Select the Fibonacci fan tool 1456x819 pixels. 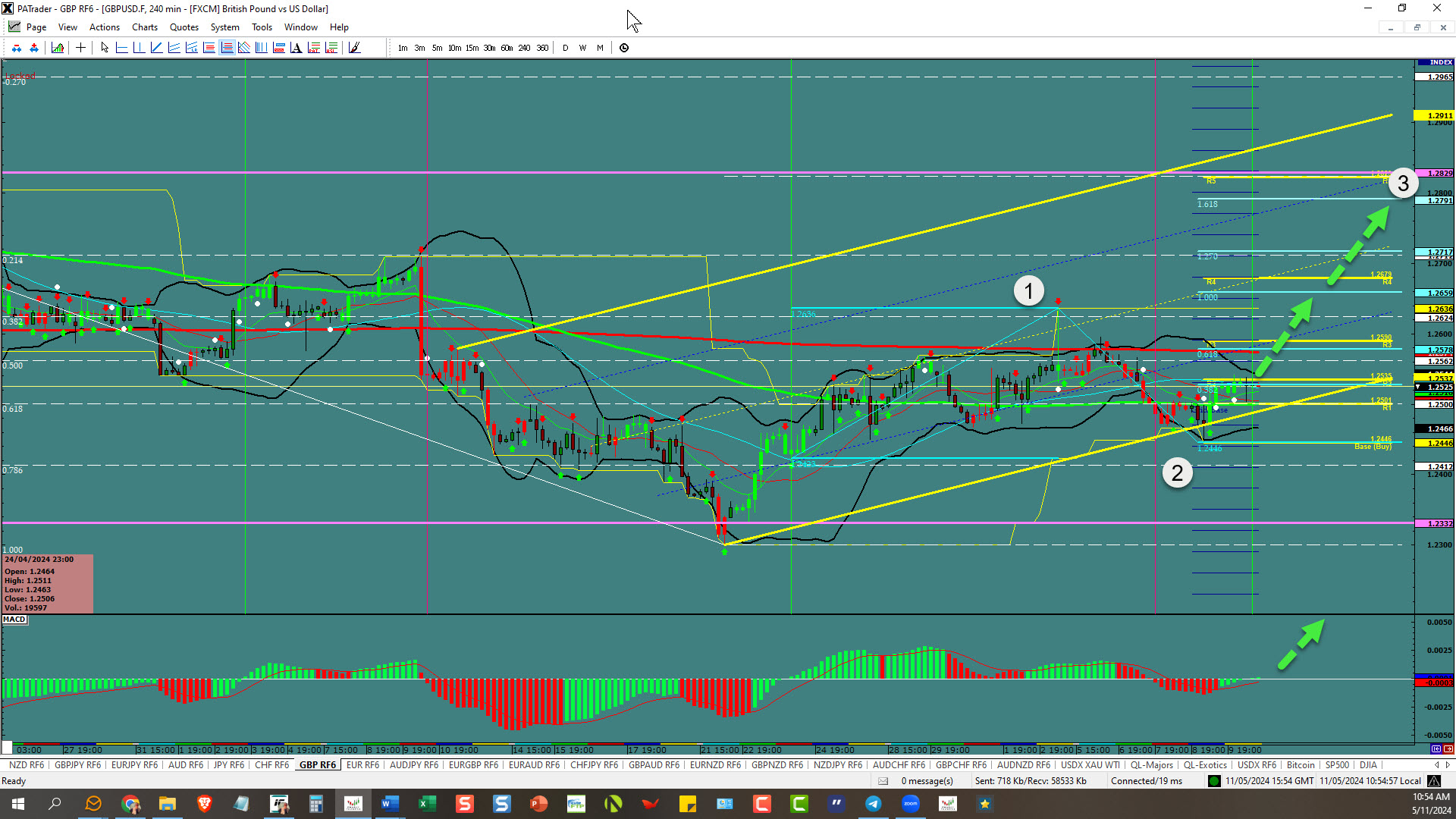(244, 48)
